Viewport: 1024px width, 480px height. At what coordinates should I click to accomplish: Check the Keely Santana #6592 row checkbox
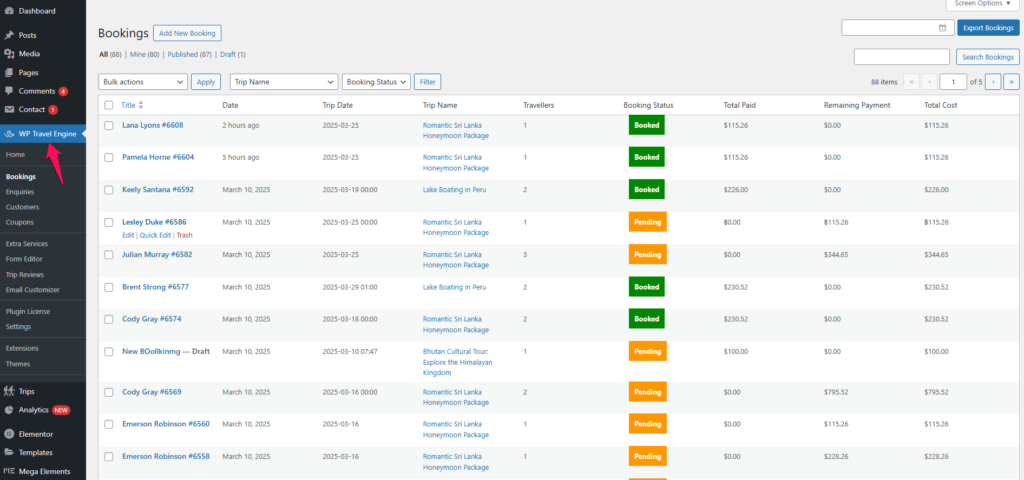click(108, 190)
